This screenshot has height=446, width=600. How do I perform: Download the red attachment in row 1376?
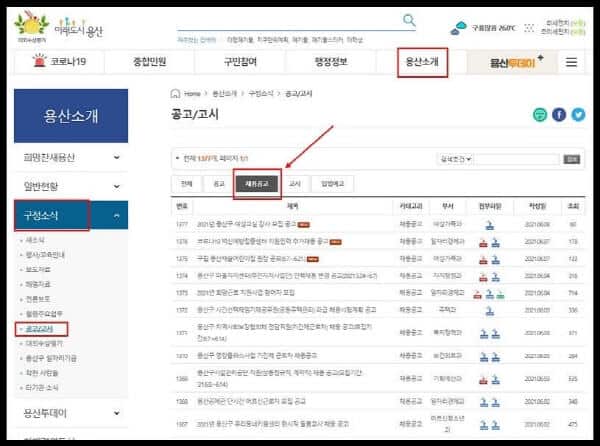(483, 242)
